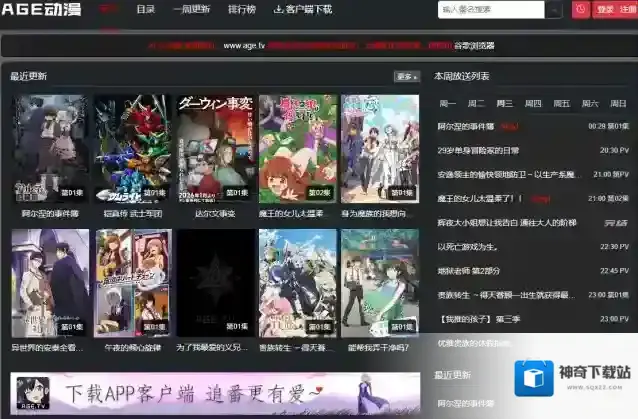638x419 pixels.
Task: Open the 贵族转生 poster in recent updates
Action: [x=298, y=283]
